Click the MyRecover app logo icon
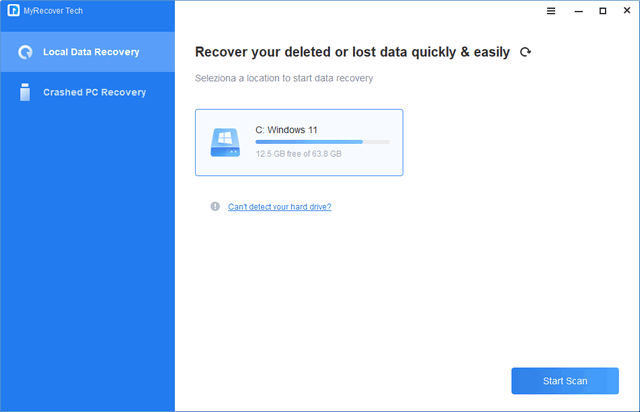 tap(11, 11)
